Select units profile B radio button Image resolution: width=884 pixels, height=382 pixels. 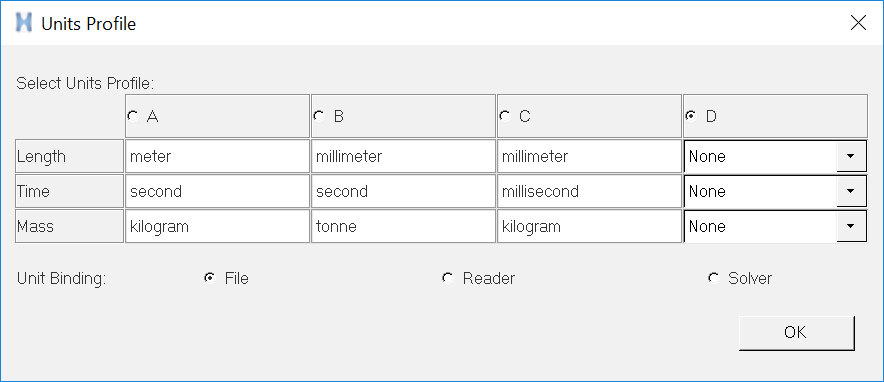[x=319, y=116]
